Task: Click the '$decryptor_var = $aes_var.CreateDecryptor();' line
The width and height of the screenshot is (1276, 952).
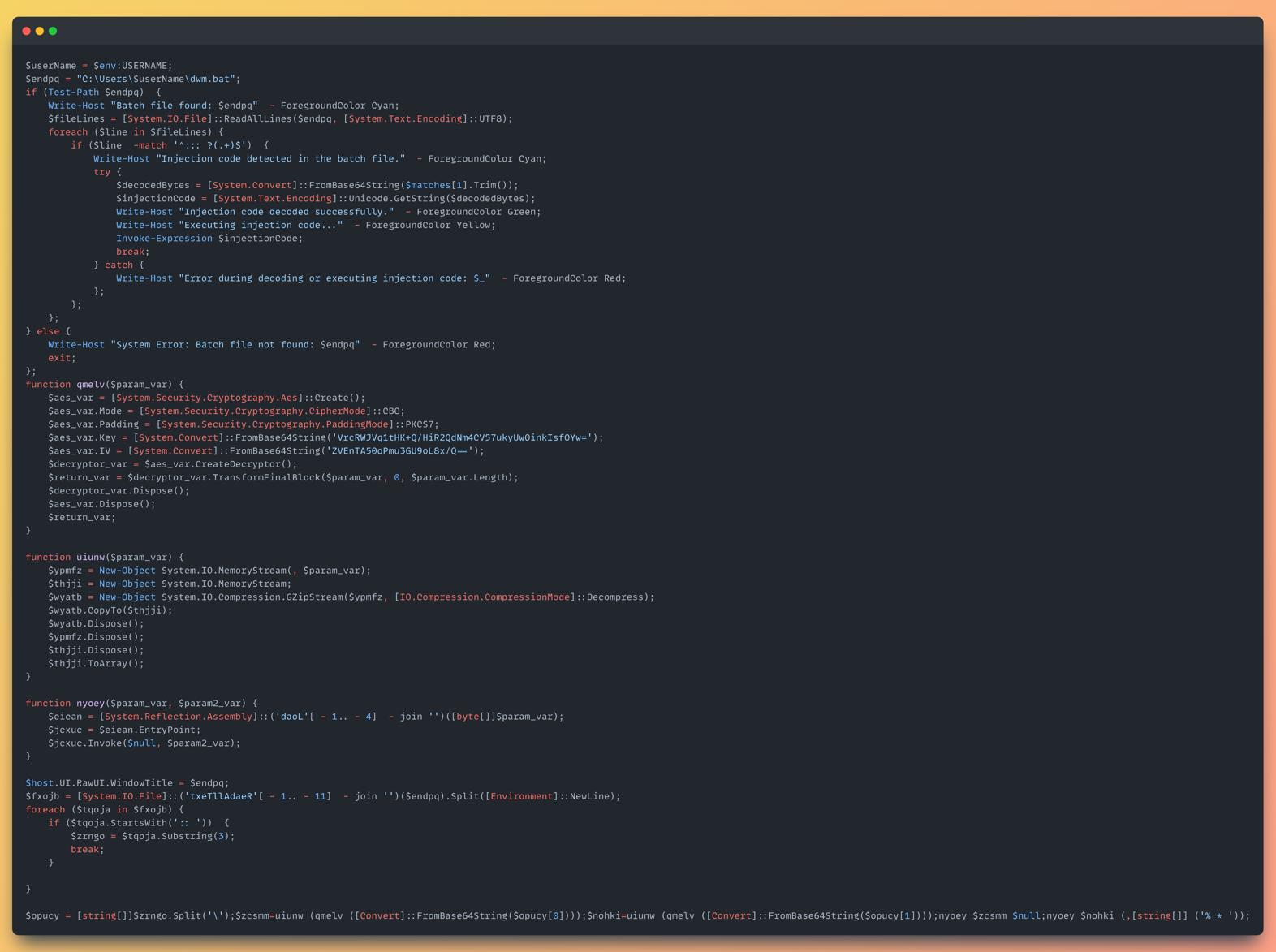Action: (x=173, y=464)
